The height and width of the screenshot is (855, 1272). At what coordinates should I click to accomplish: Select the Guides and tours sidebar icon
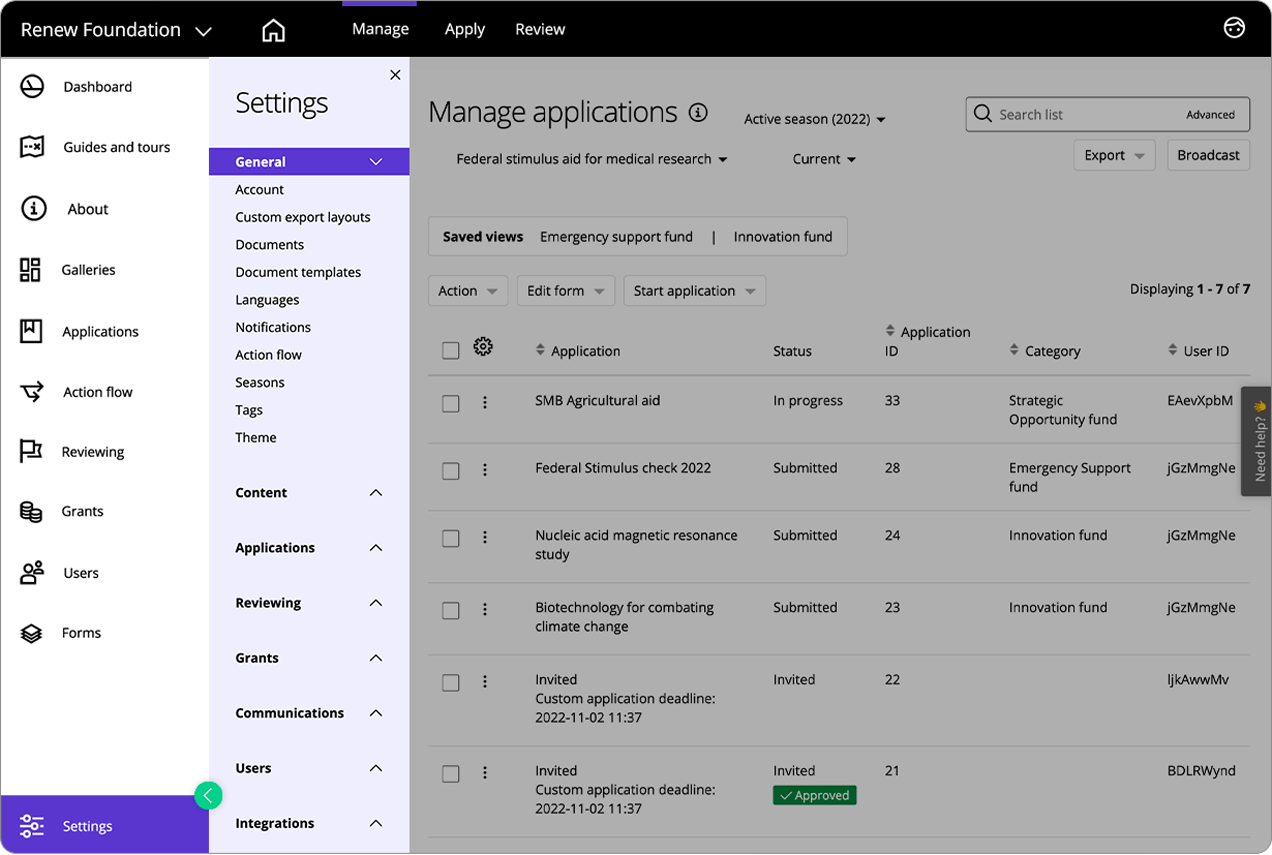point(30,147)
